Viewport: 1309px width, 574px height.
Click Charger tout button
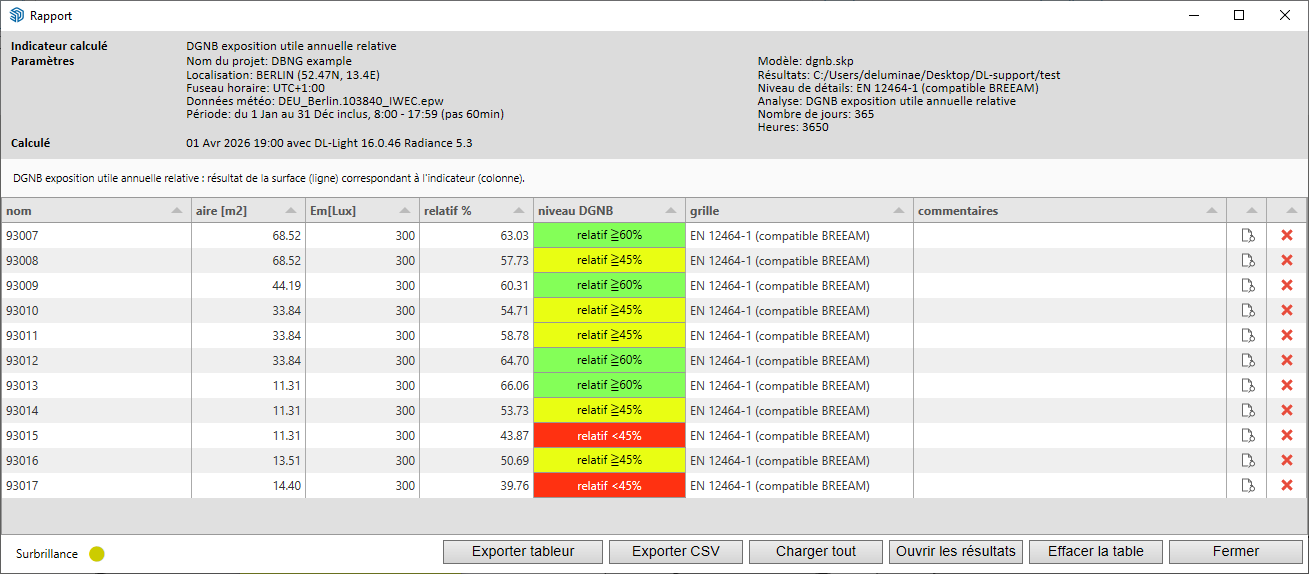pyautogui.click(x=816, y=551)
